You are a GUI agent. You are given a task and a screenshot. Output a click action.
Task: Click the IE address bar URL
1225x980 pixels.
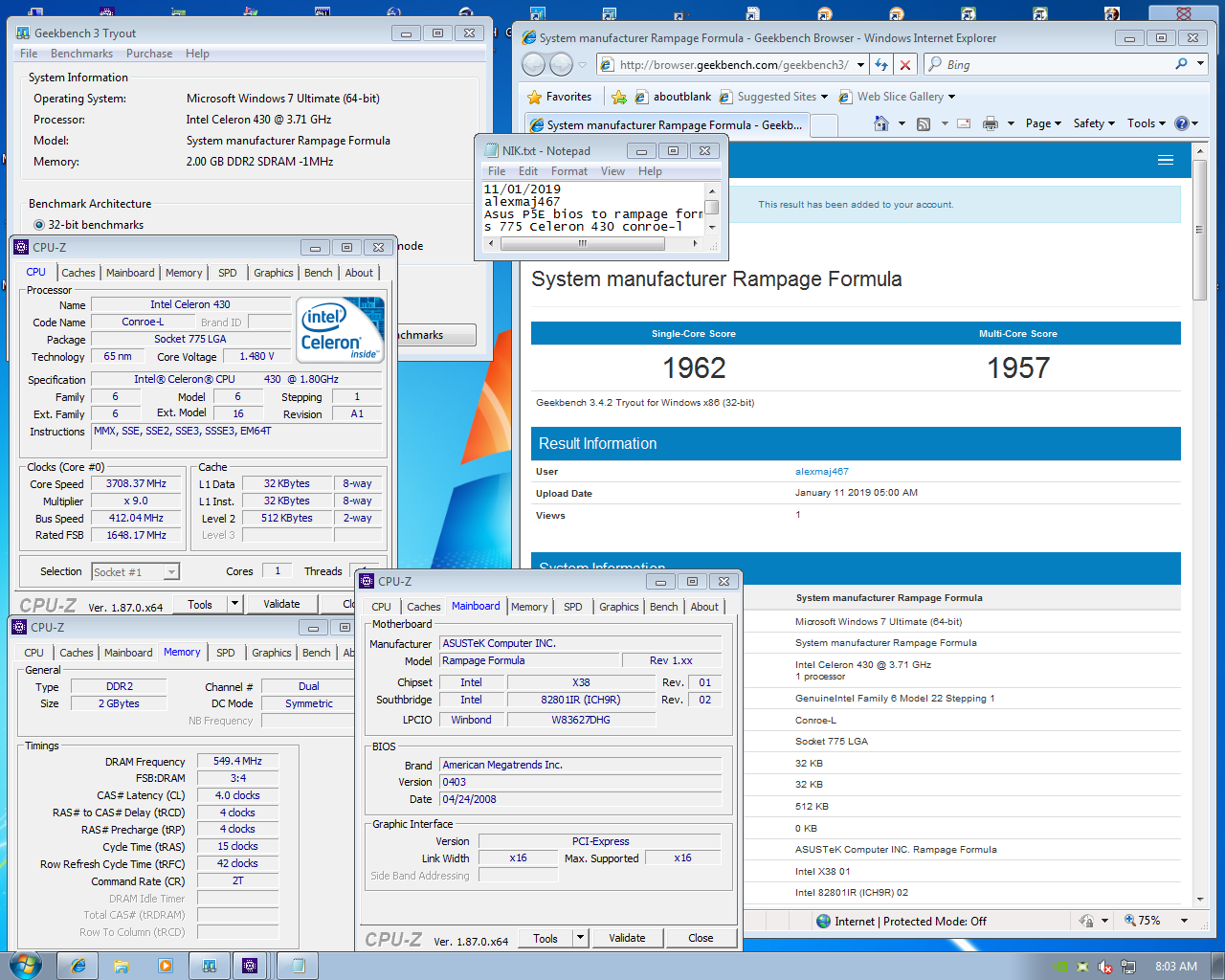[x=734, y=64]
